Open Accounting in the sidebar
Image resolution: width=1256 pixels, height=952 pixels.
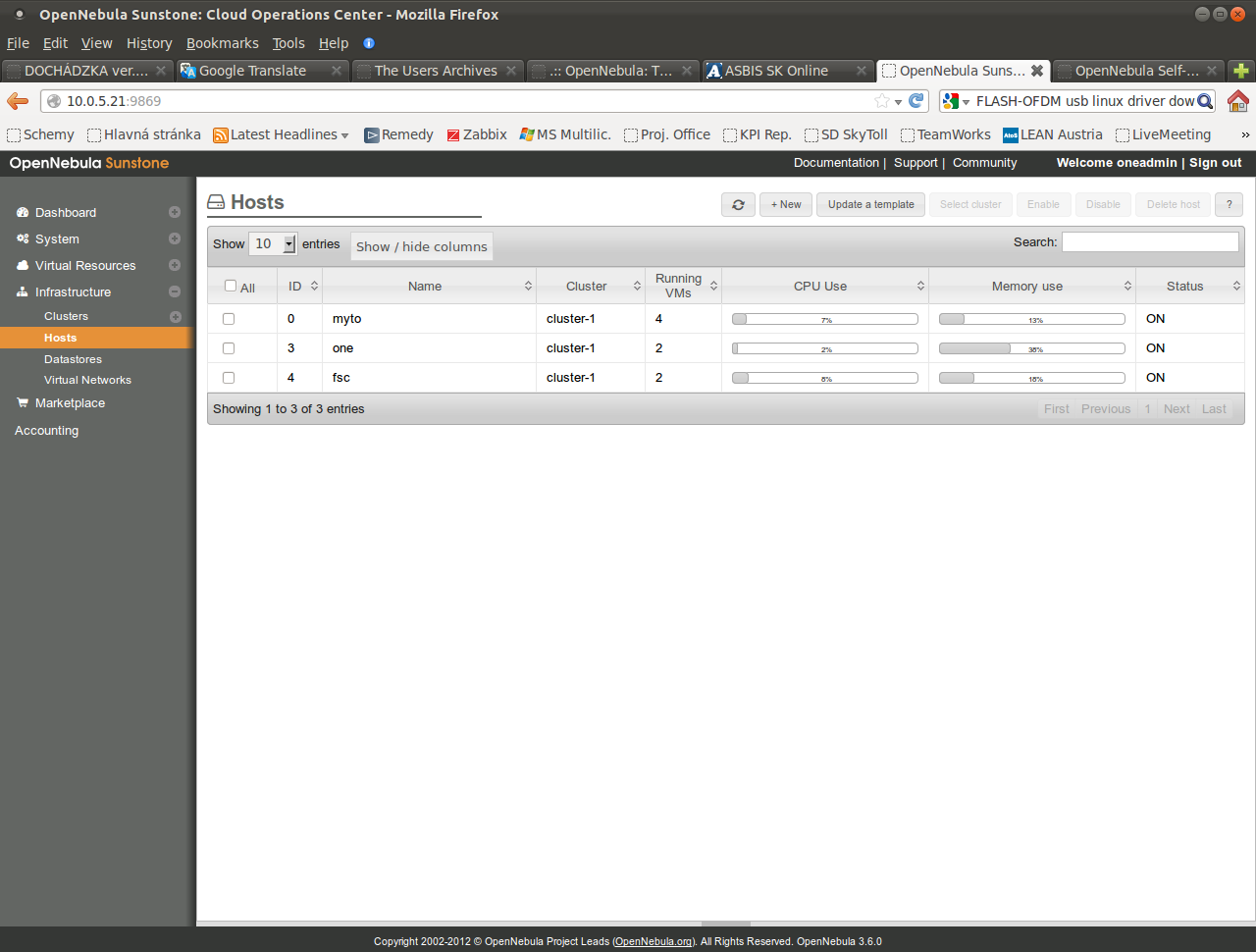pyautogui.click(x=46, y=430)
